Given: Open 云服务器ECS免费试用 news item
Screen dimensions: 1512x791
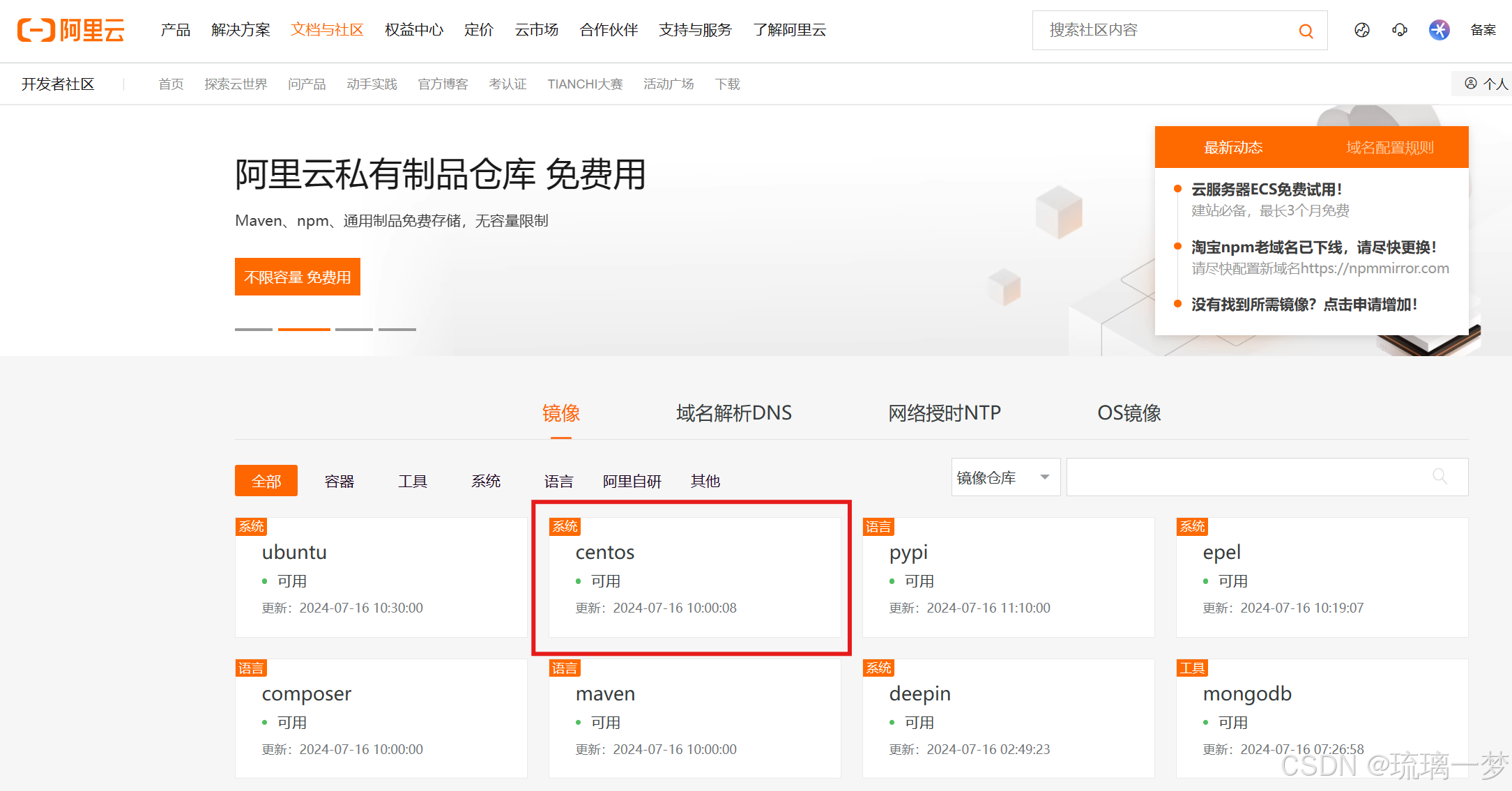Looking at the screenshot, I should pos(1267,190).
